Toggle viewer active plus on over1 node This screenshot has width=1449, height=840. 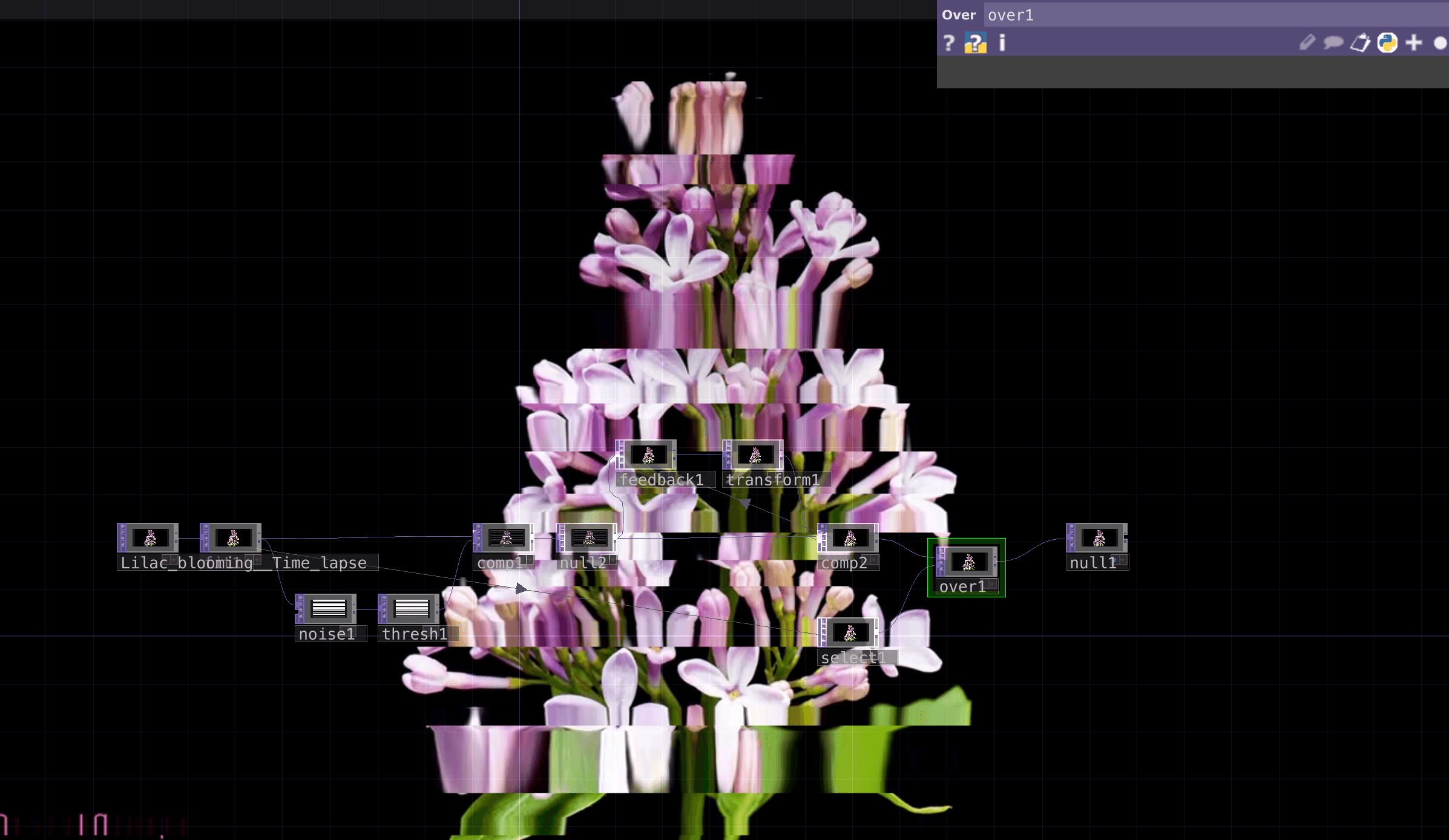(991, 584)
